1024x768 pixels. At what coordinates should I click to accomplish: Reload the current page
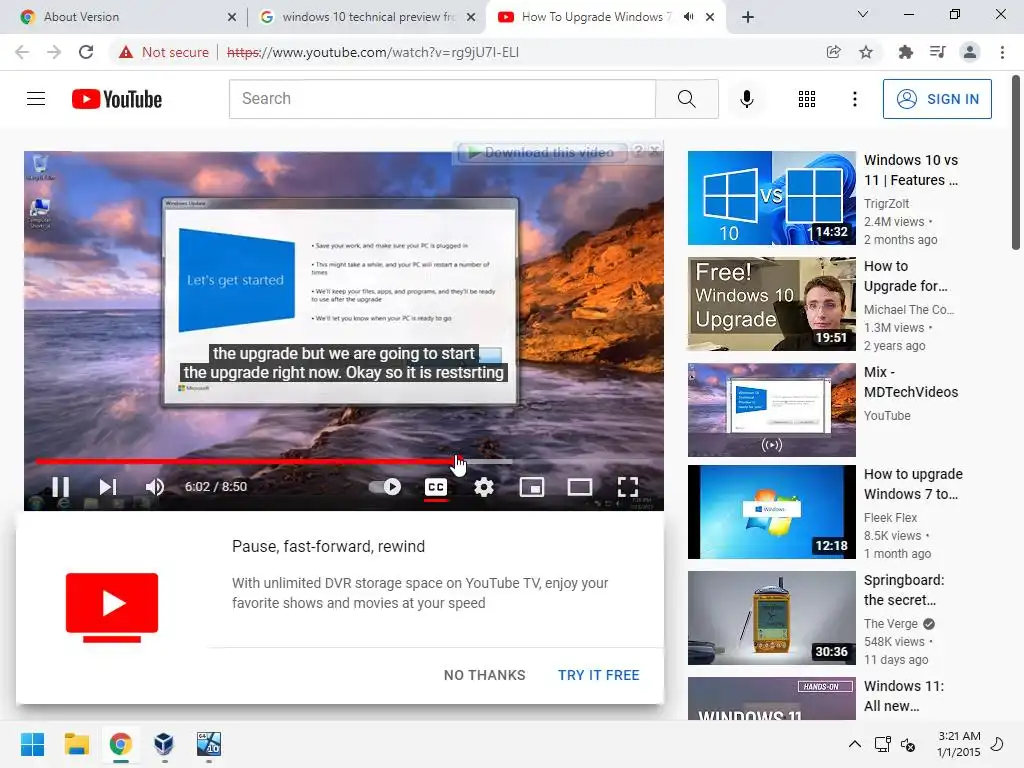[x=86, y=52]
